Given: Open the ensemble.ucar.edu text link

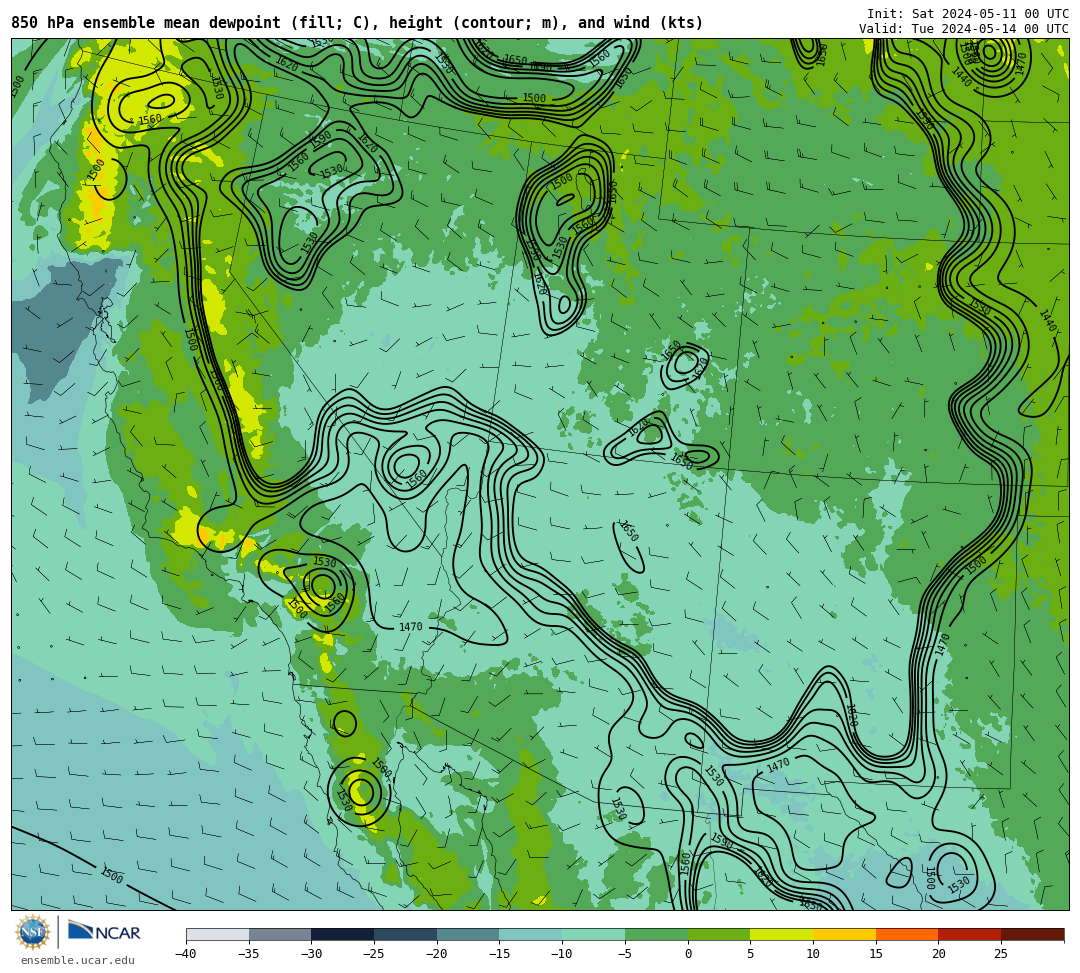Looking at the screenshot, I should (77, 960).
